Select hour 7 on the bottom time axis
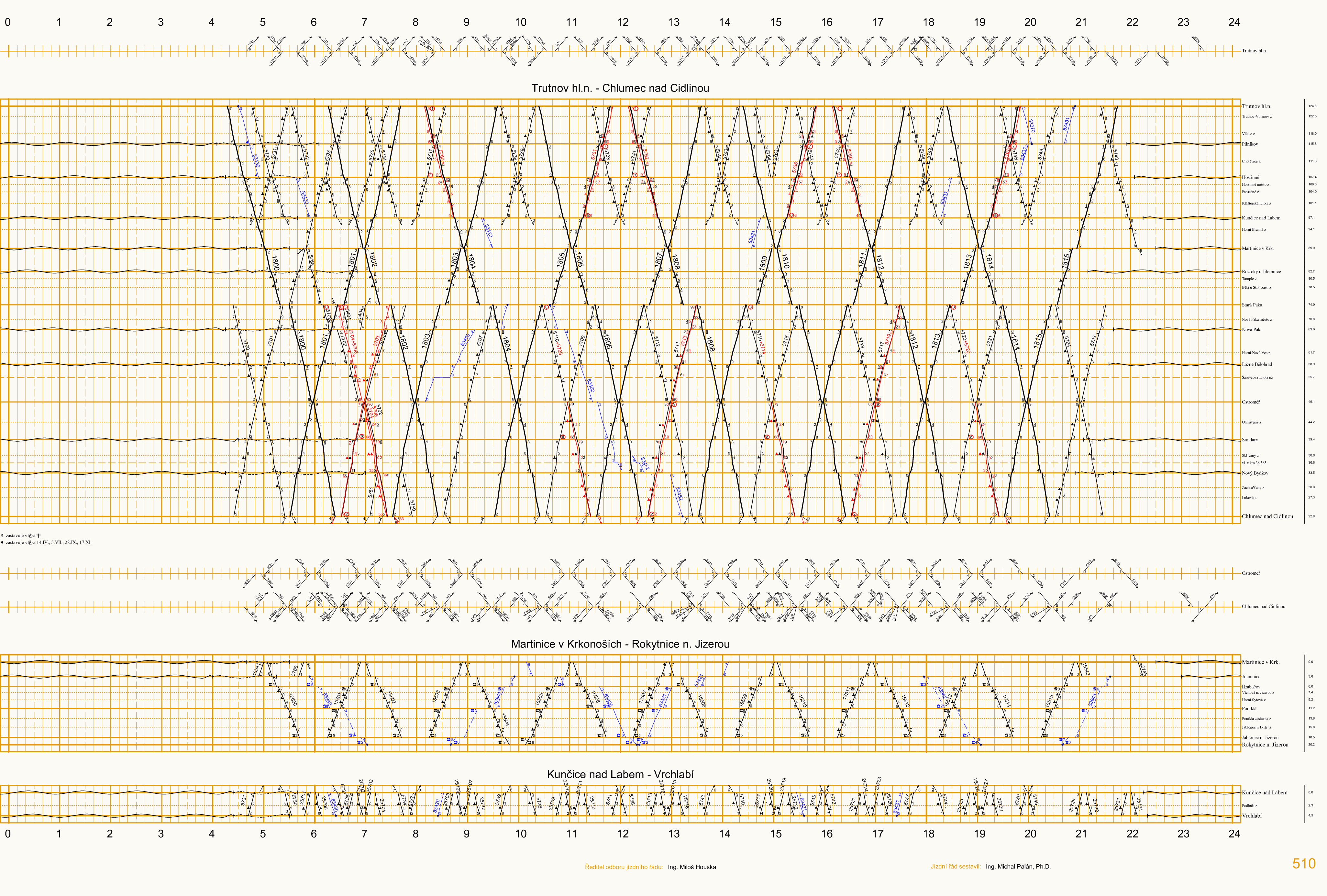 [364, 834]
